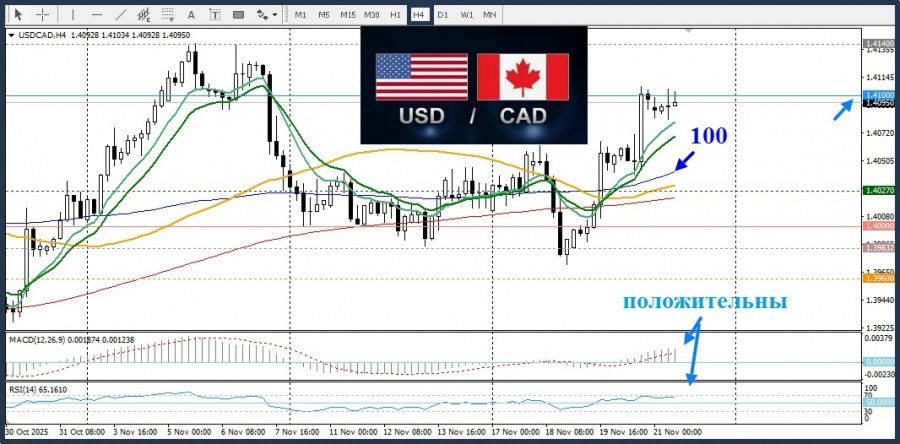Click the triangle beside USDCAD,H4 title
This screenshot has width=900, height=444.
point(11,35)
